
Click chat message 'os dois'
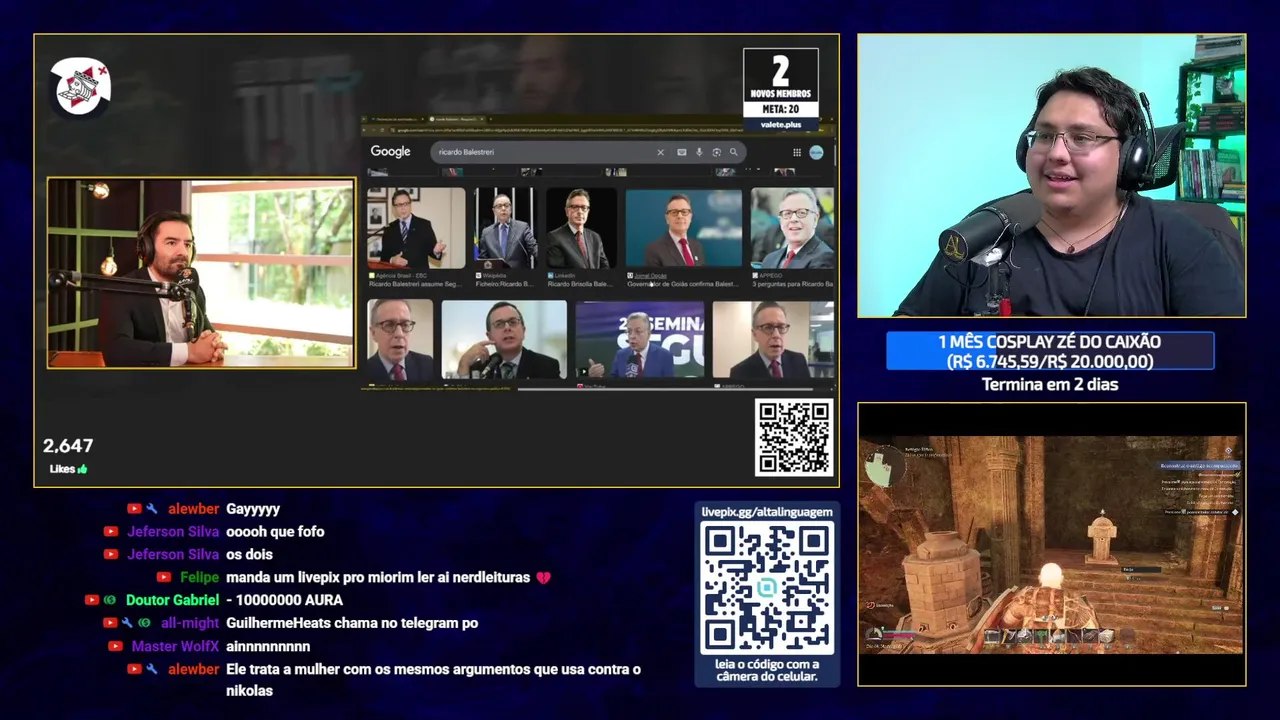[x=249, y=554]
